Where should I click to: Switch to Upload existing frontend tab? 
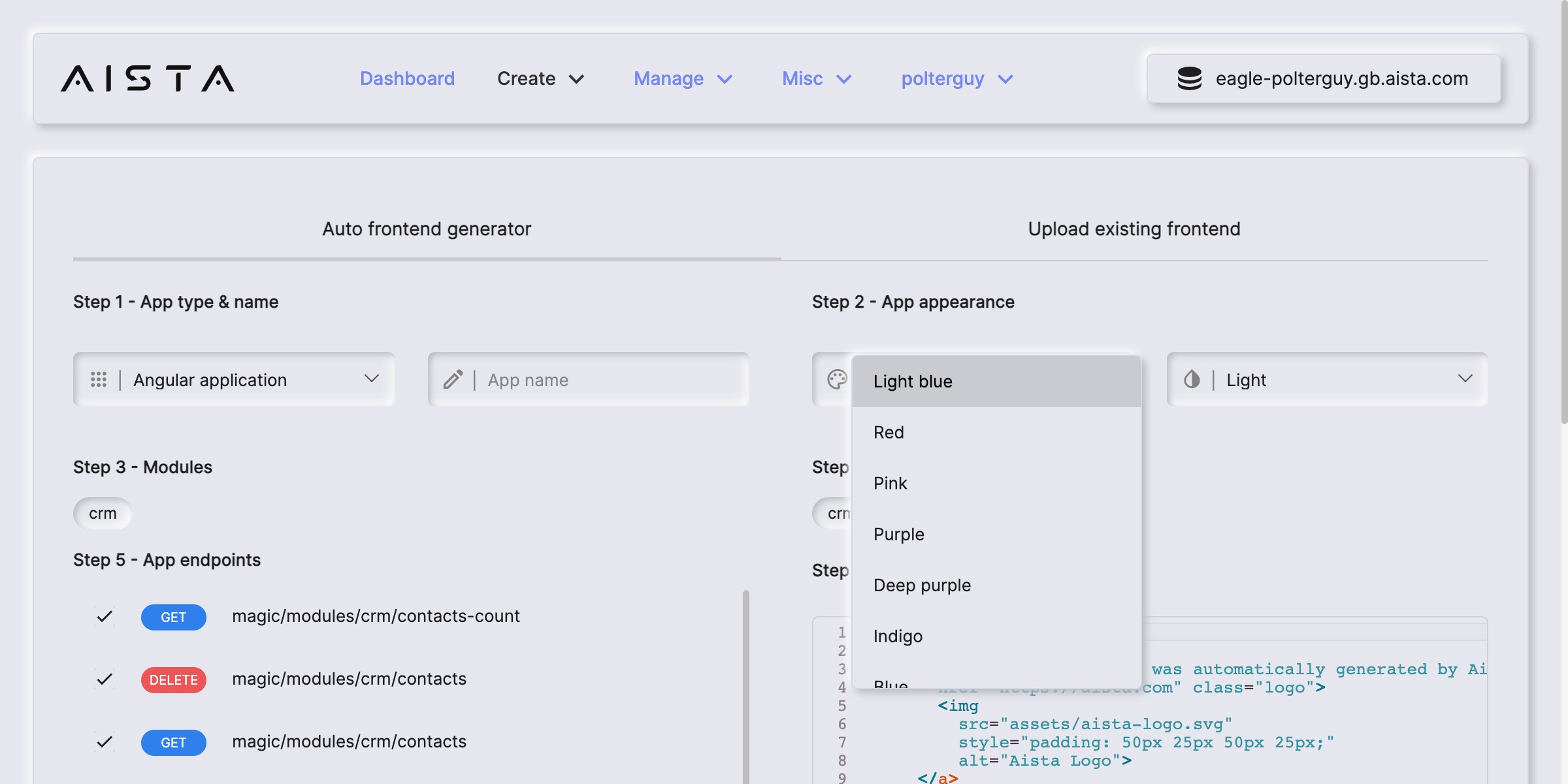1134,229
